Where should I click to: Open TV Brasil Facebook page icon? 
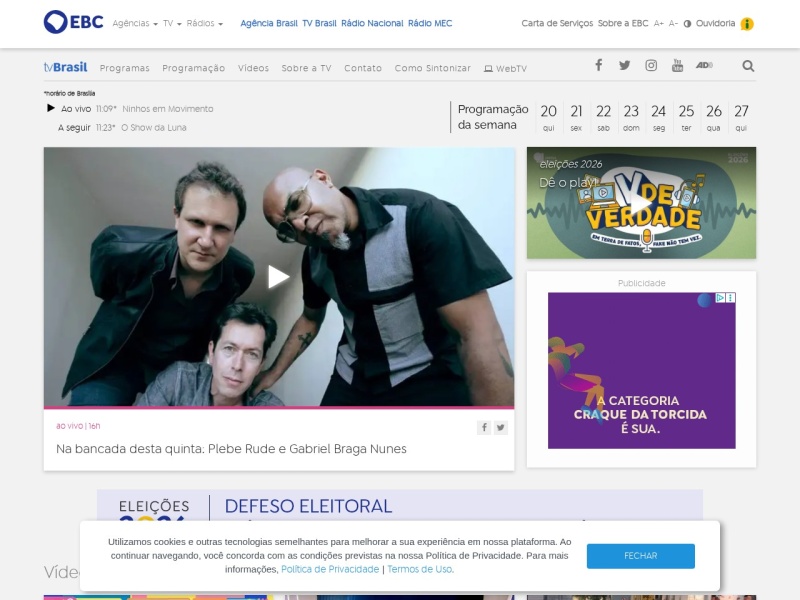(x=598, y=65)
